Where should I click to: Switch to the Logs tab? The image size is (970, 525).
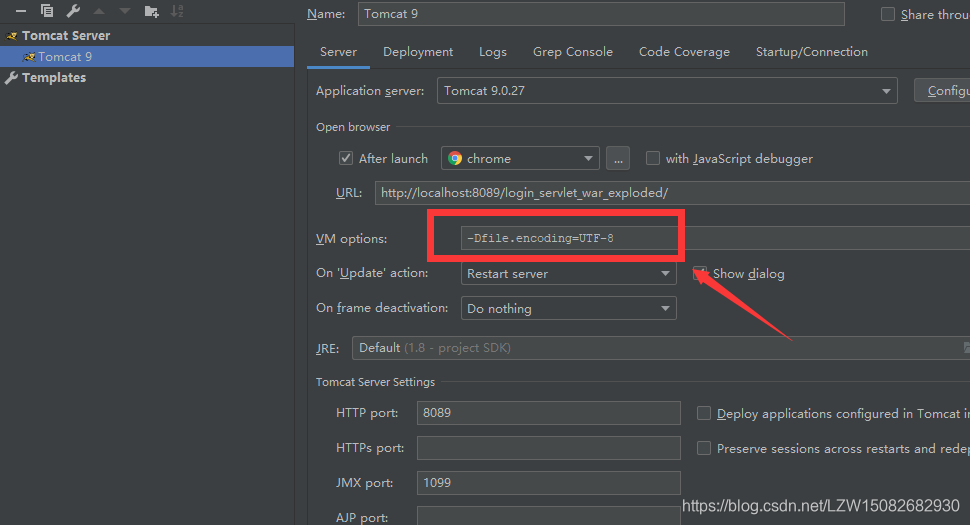(492, 52)
